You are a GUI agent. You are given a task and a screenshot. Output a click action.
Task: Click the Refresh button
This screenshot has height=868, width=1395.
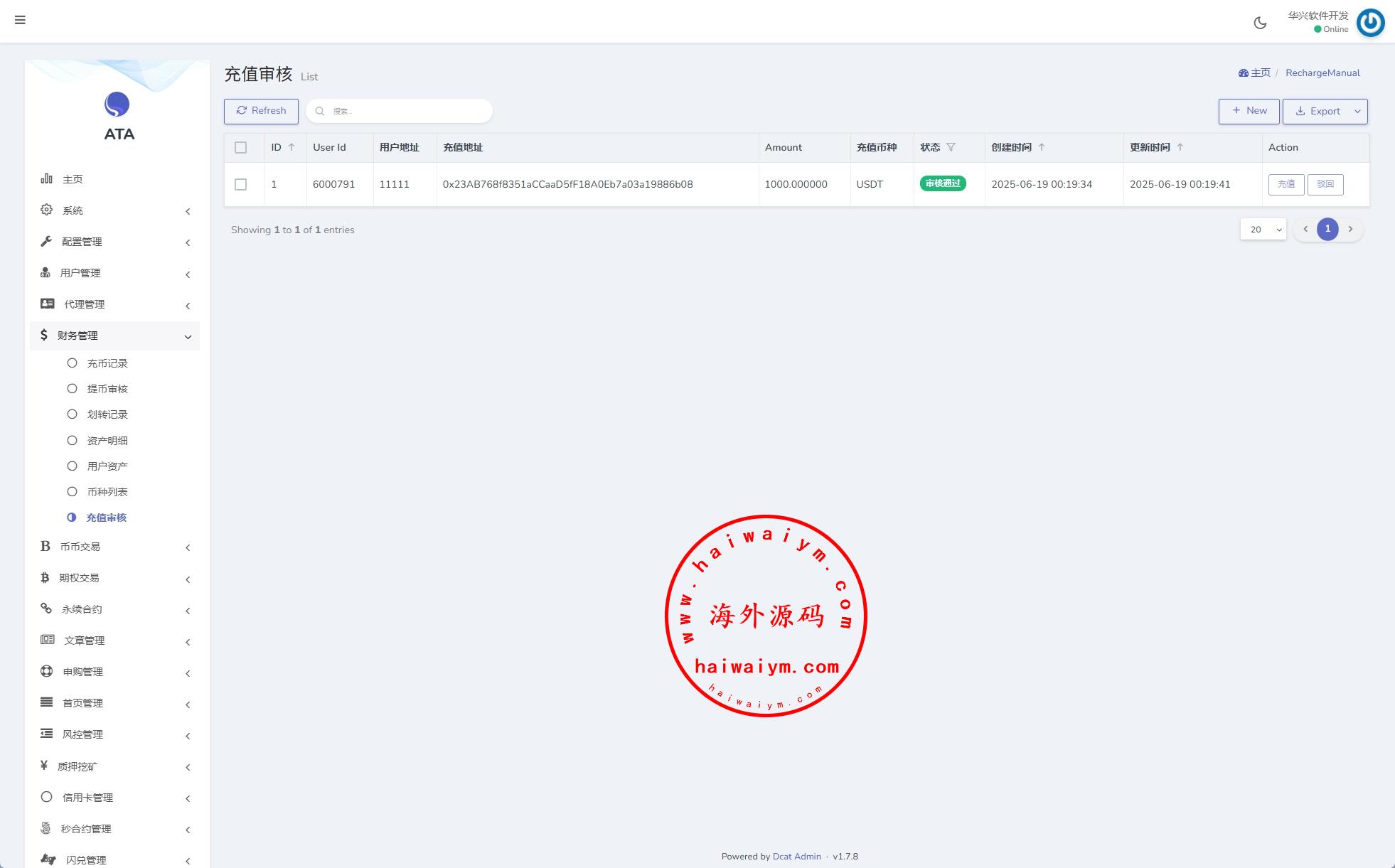point(261,111)
